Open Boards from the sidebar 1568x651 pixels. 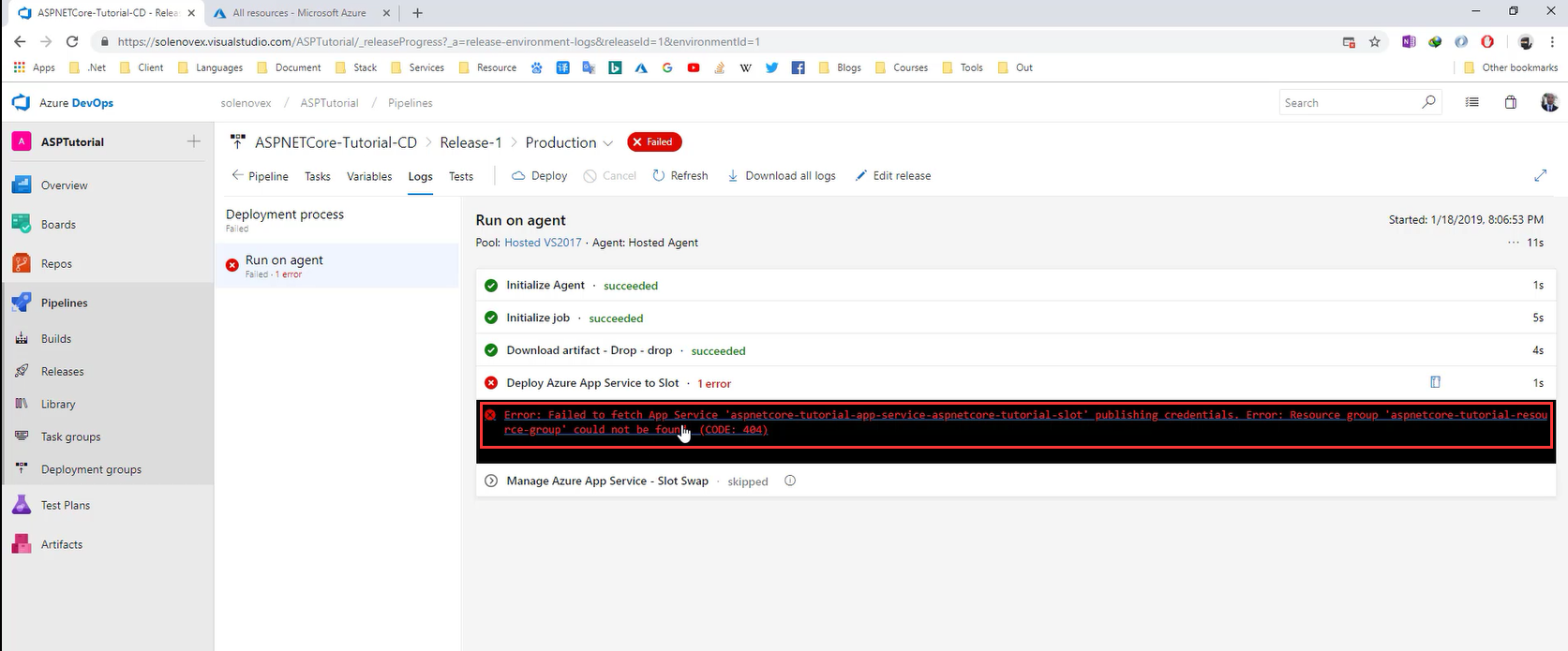pyautogui.click(x=58, y=225)
